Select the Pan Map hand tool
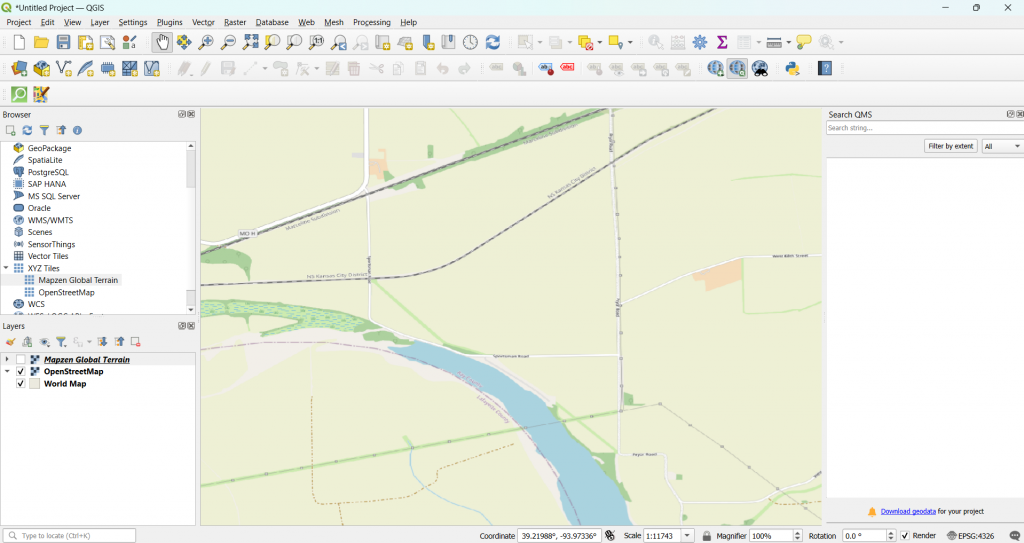Screen dimensions: 1024x543 [162, 42]
